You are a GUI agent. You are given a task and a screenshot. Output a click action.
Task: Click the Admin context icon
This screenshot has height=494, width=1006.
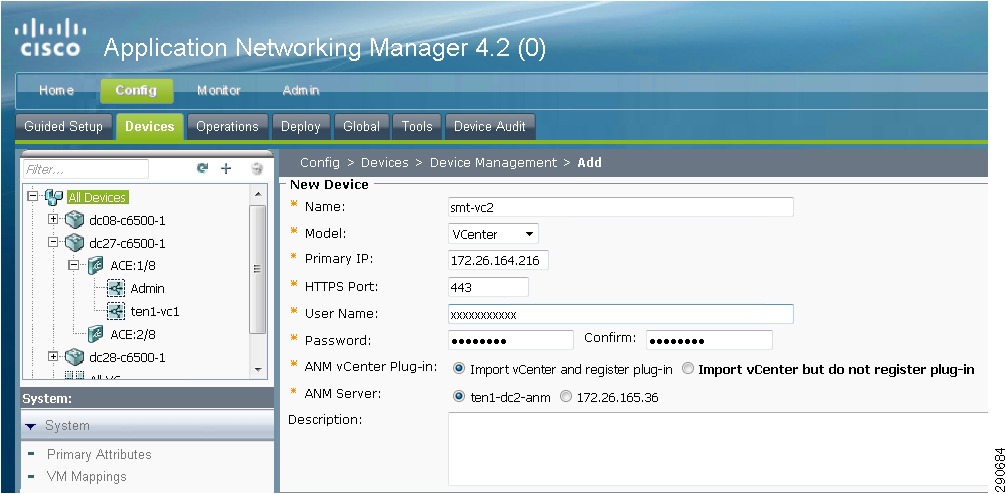coord(115,289)
